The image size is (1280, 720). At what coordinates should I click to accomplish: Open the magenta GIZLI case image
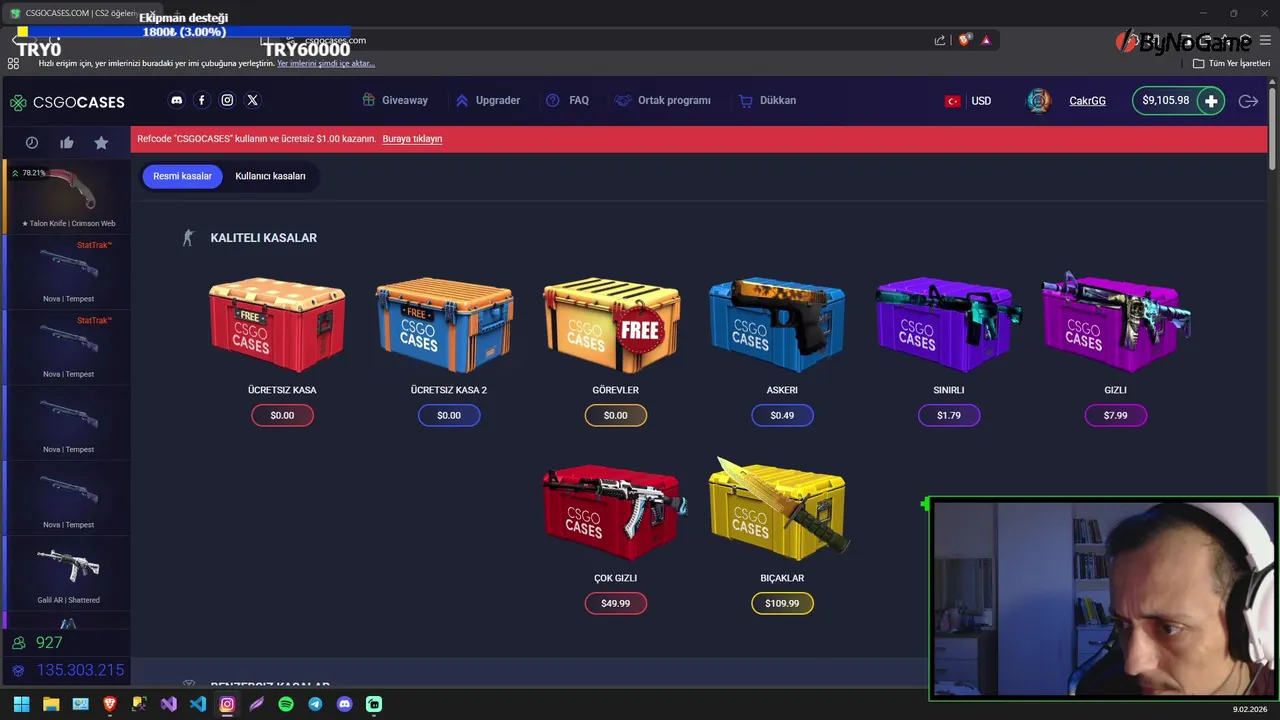tap(1116, 322)
